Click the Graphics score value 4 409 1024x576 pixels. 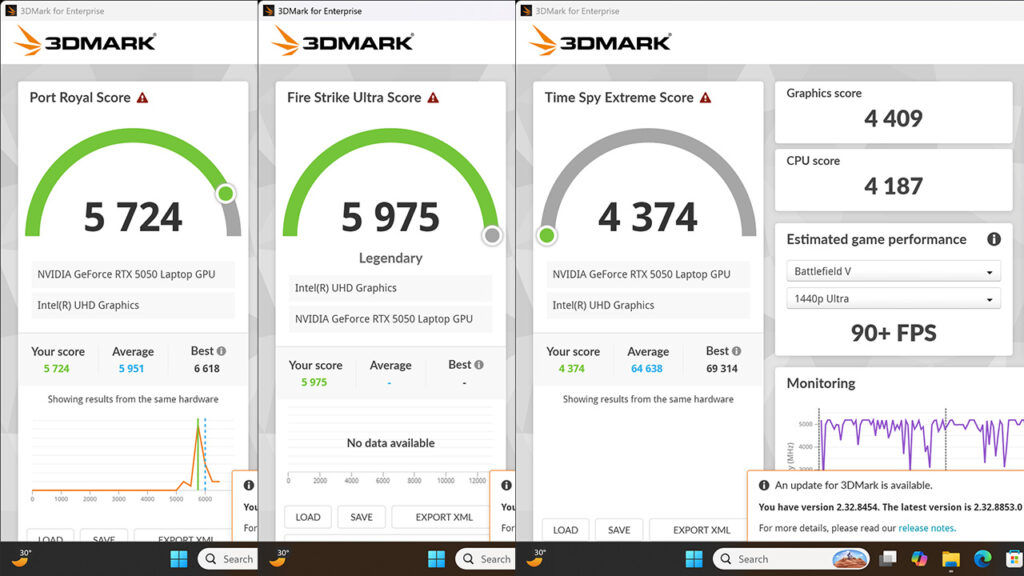[x=893, y=118]
